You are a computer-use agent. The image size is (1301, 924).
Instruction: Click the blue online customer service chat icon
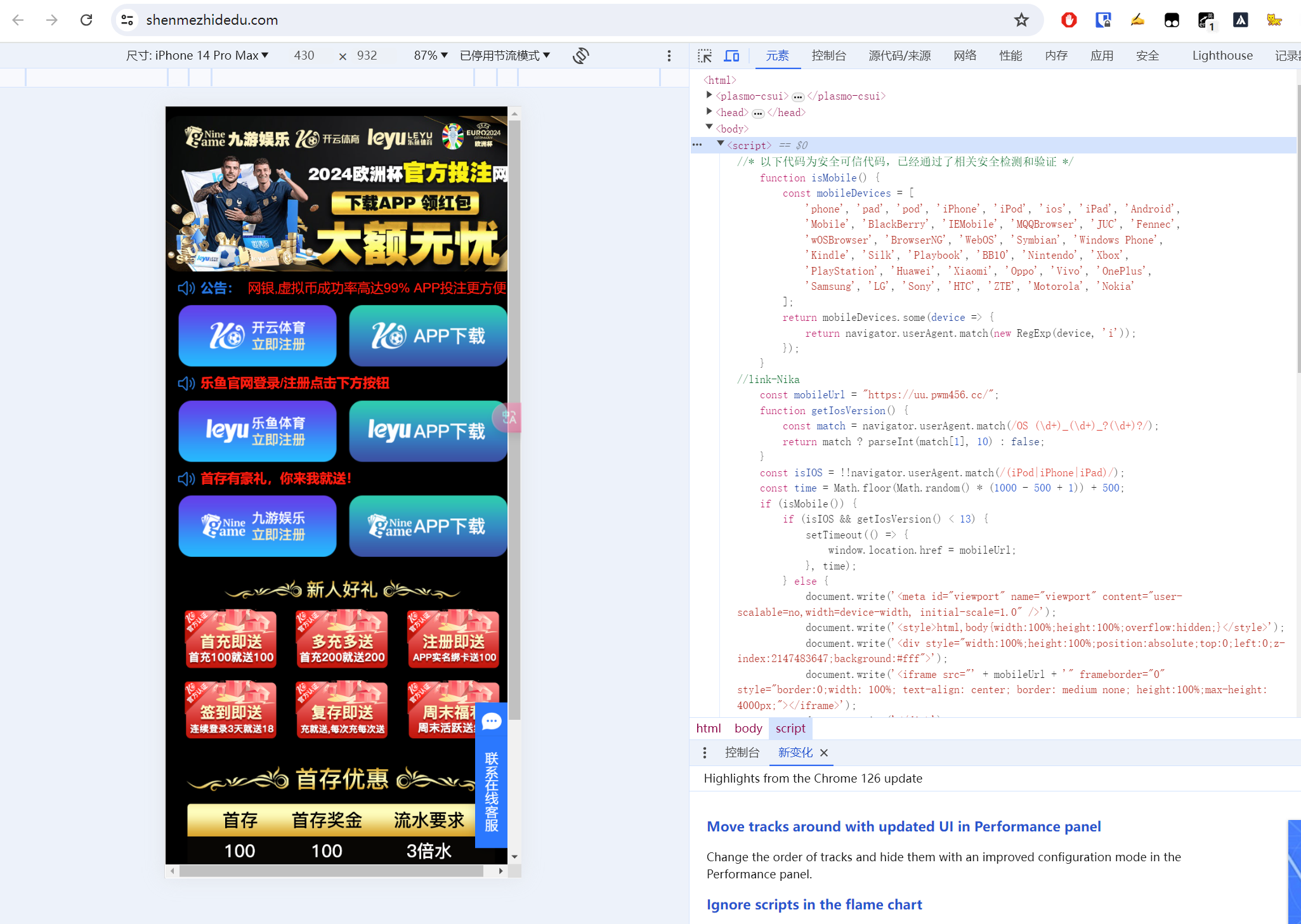[x=492, y=722]
